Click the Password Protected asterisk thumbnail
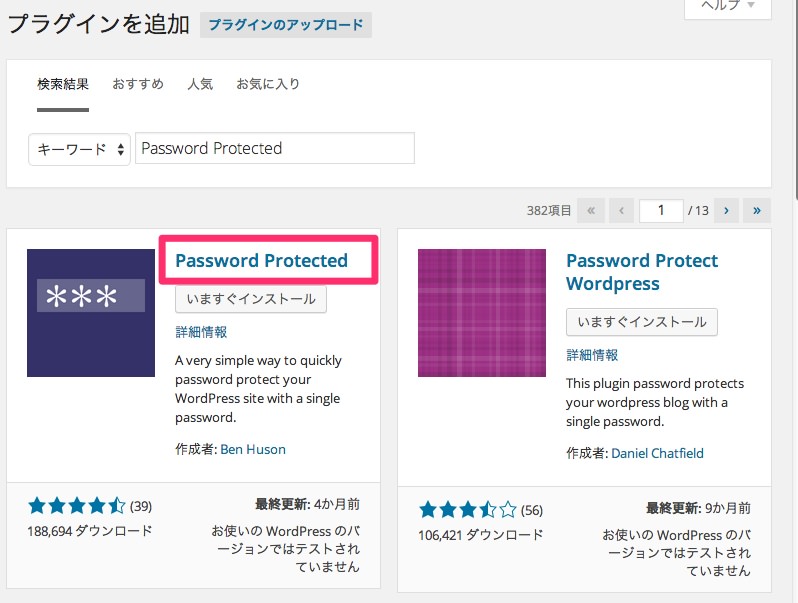 click(x=91, y=313)
